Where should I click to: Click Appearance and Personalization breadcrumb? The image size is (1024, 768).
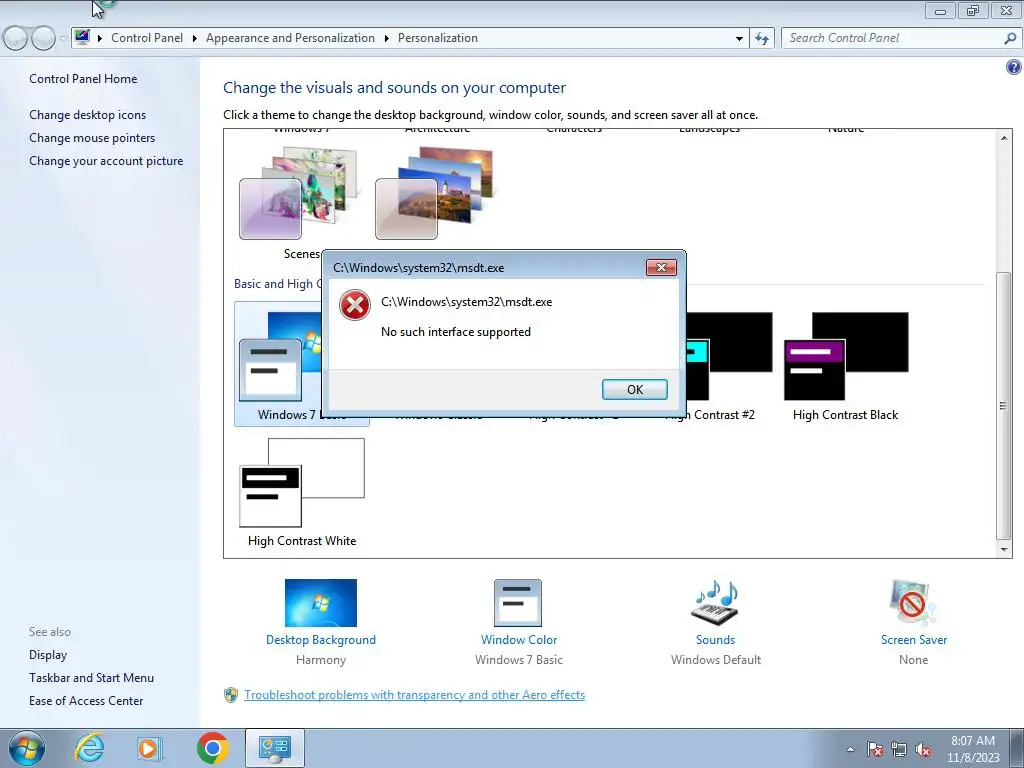point(291,38)
